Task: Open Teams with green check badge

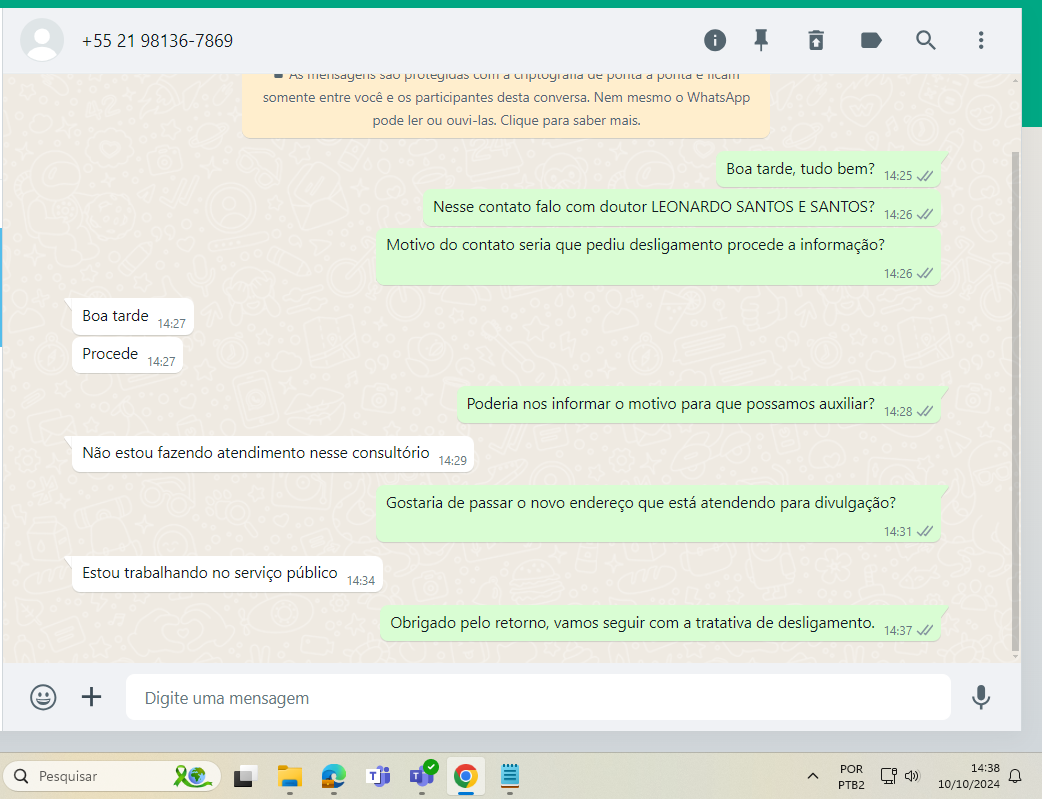Action: [x=423, y=775]
